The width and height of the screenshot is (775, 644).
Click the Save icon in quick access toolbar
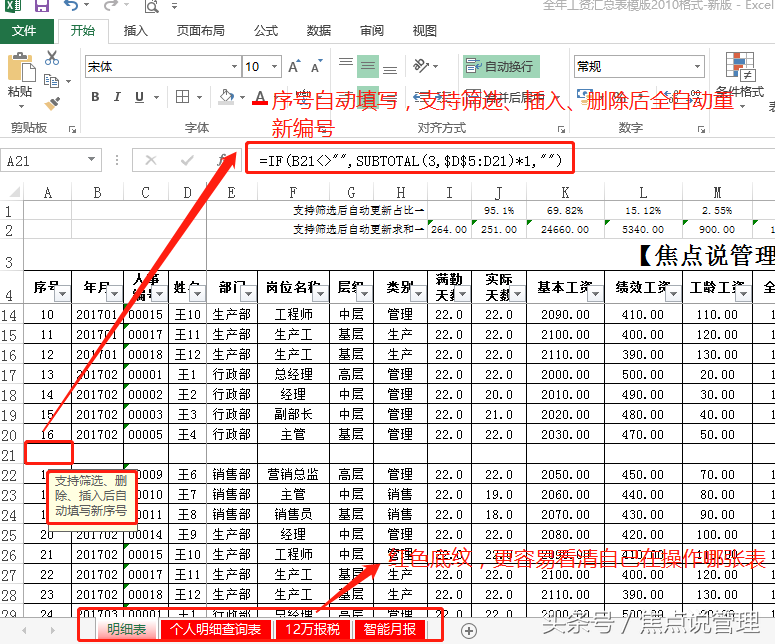42,6
